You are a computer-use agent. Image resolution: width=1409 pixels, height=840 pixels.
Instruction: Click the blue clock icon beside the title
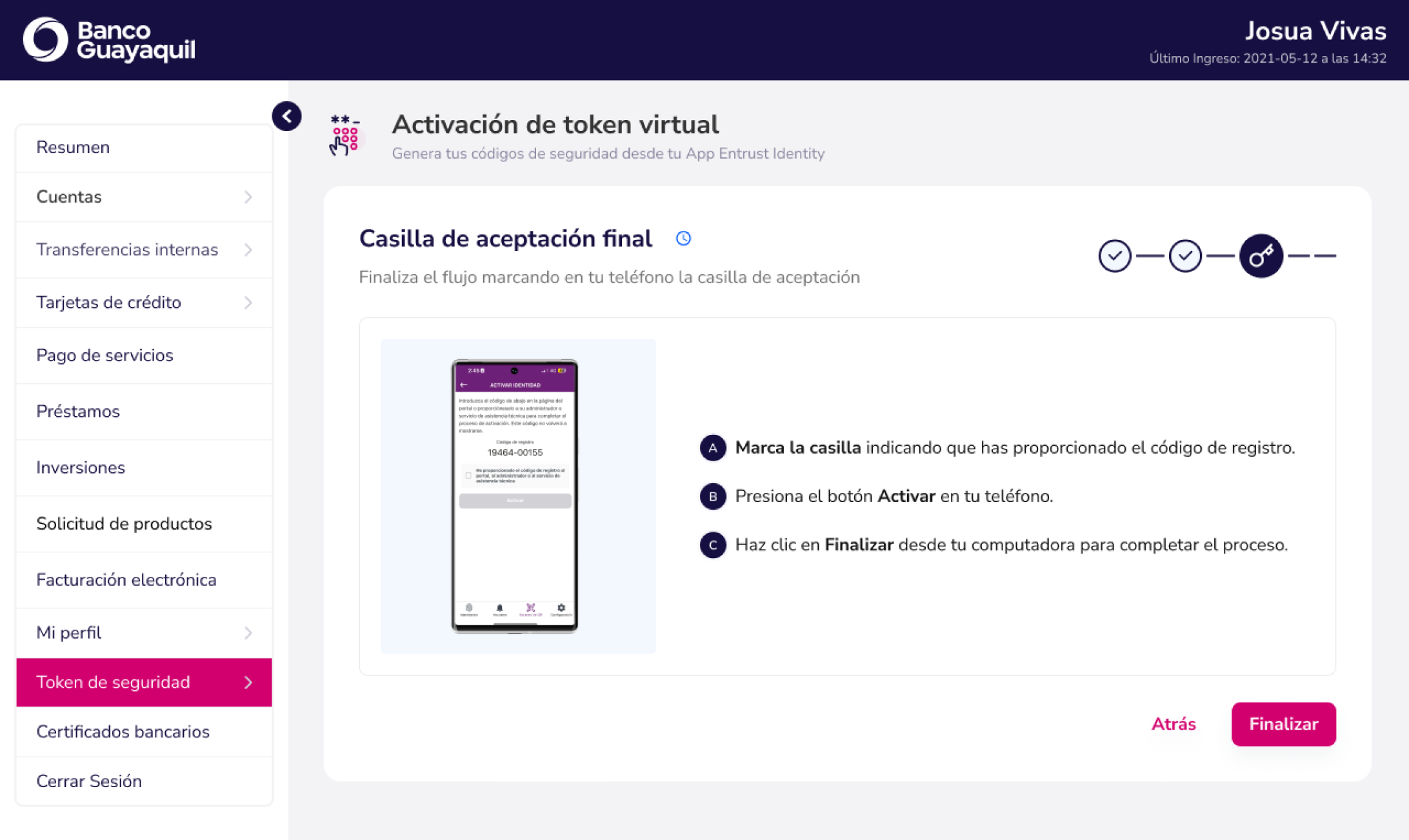click(x=683, y=239)
